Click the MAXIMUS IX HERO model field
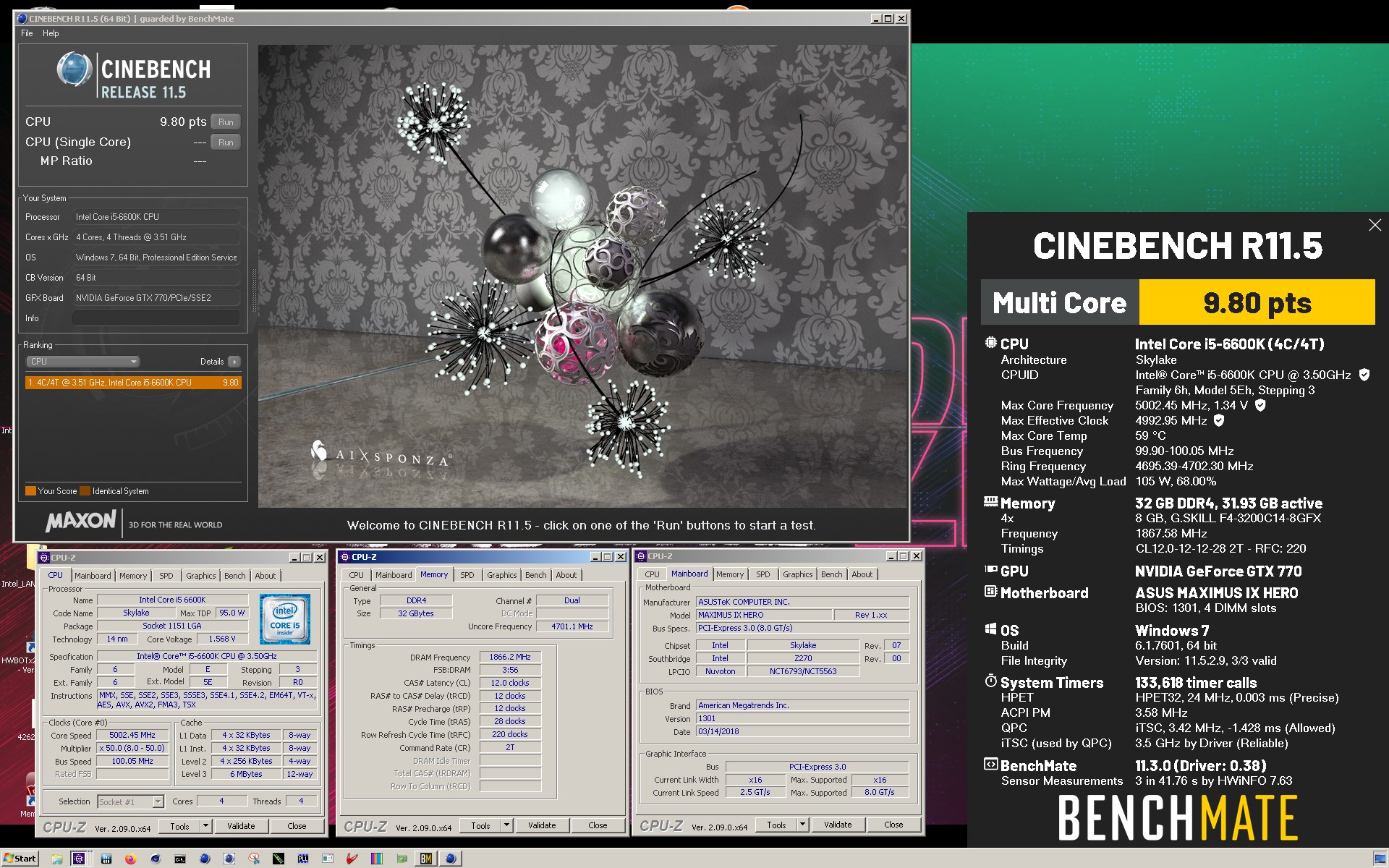 pos(763,615)
